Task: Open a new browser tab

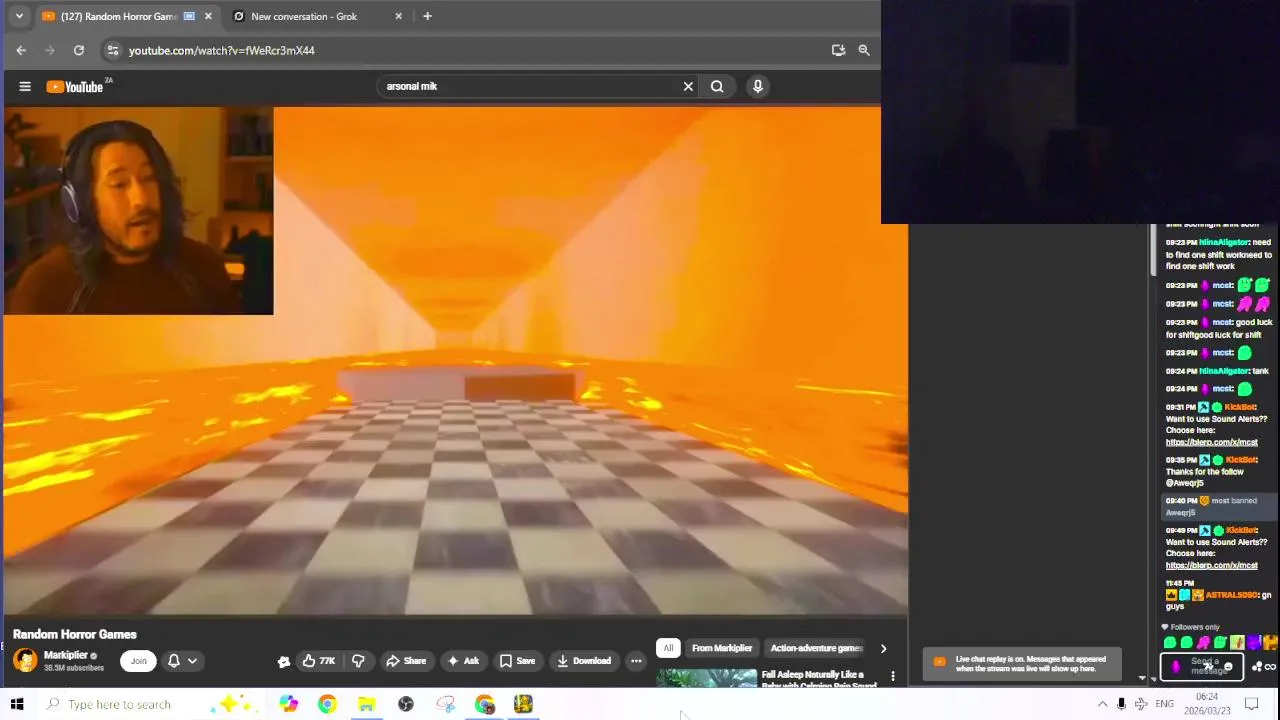Action: tap(427, 16)
